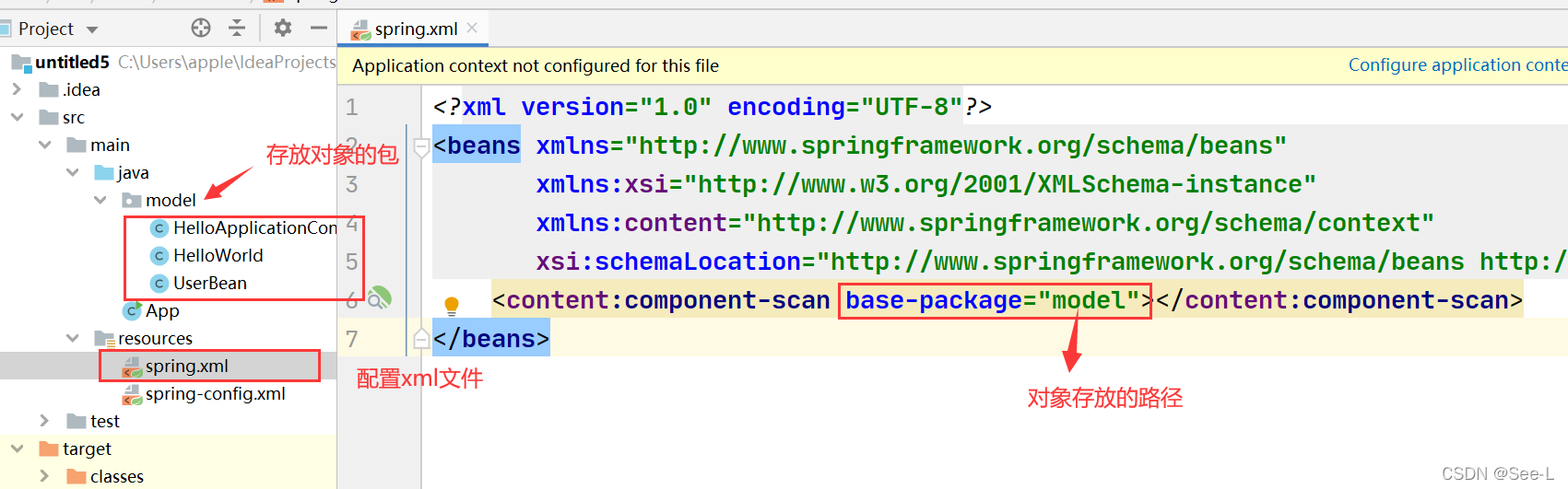Click the yellow intention lightbulb
The image size is (1568, 489).
452,305
